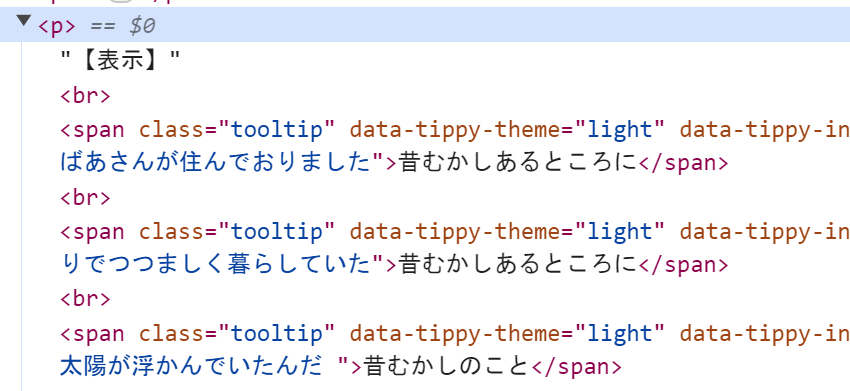Select the <br> directly below the 【表示】 text

(x=85, y=96)
